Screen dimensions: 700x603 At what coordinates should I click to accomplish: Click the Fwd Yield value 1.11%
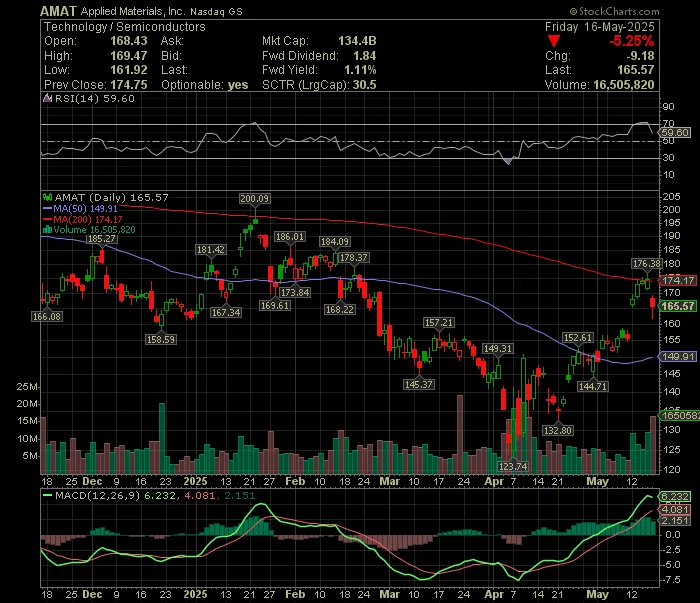360,70
